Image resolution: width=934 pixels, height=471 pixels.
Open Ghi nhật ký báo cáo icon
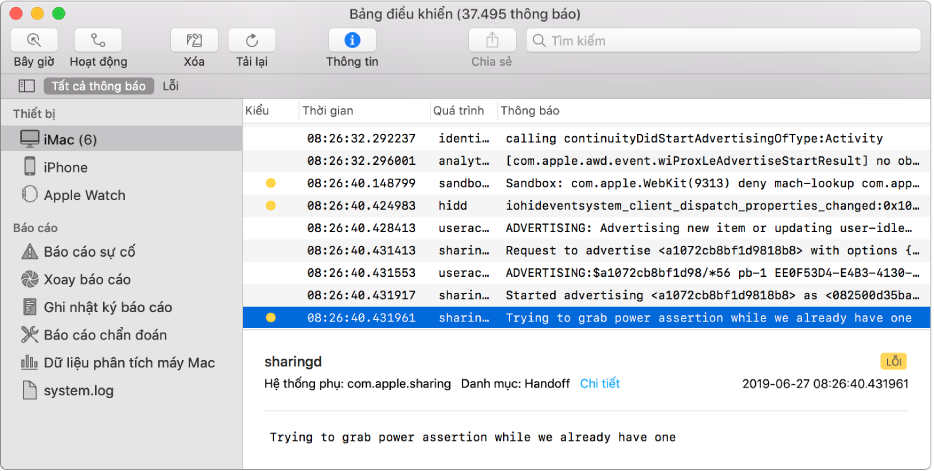(x=29, y=307)
